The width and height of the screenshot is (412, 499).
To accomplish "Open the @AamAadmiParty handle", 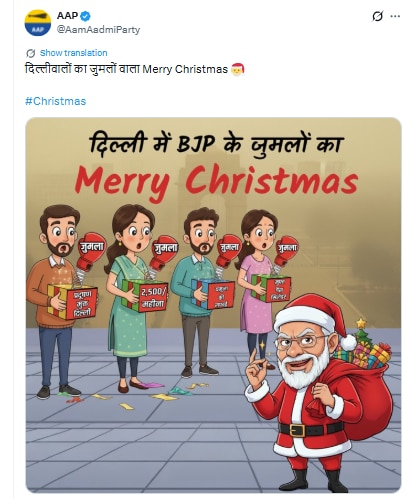I will pos(98,30).
